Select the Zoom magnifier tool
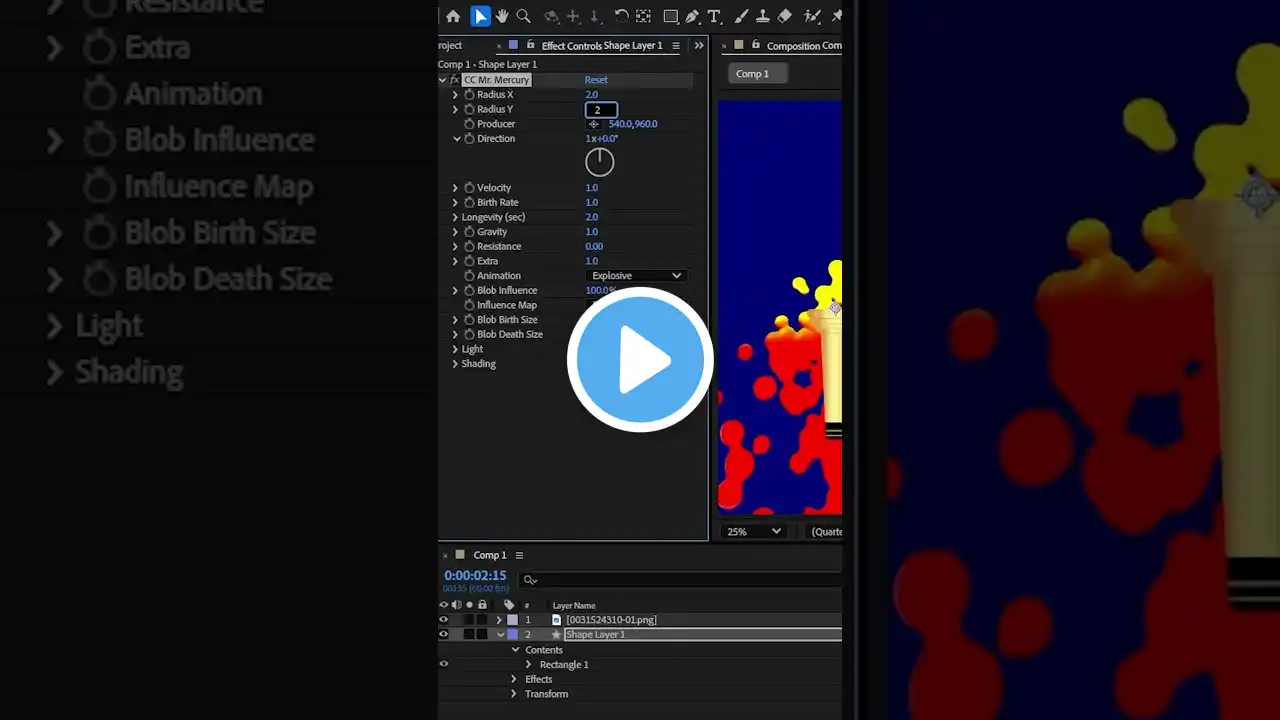 pyautogui.click(x=523, y=16)
